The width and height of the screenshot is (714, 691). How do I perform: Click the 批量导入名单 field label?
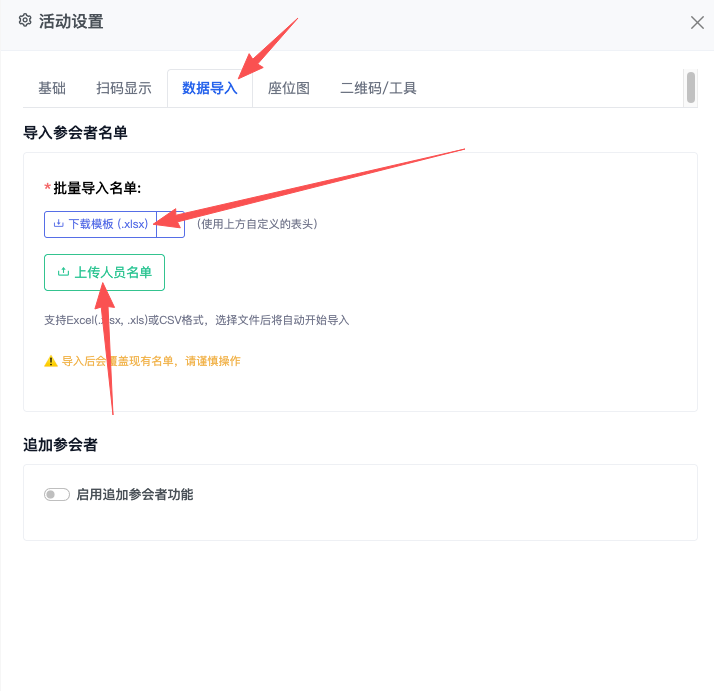(97, 188)
